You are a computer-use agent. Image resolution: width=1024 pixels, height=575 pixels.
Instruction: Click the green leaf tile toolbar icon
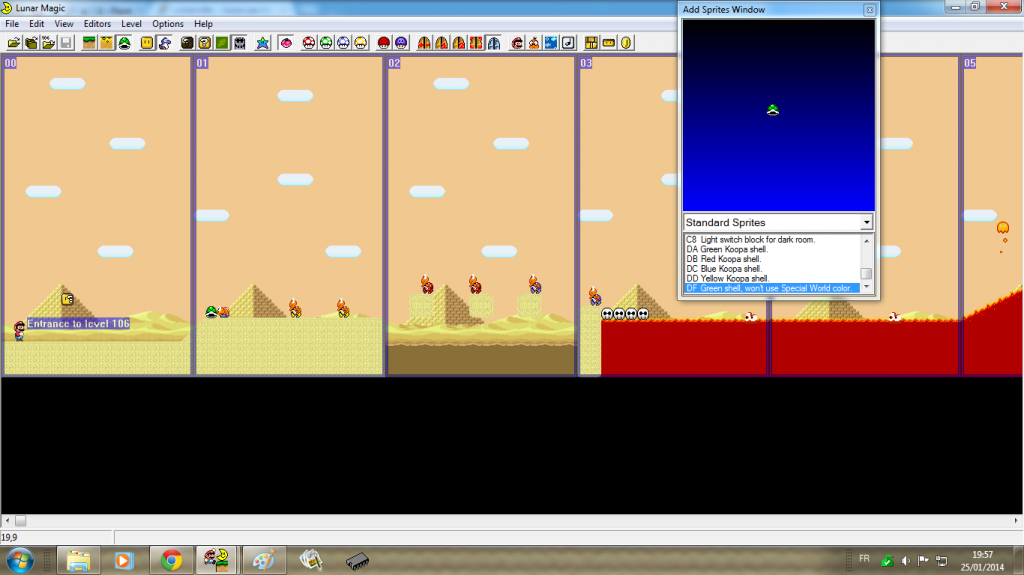(222, 43)
